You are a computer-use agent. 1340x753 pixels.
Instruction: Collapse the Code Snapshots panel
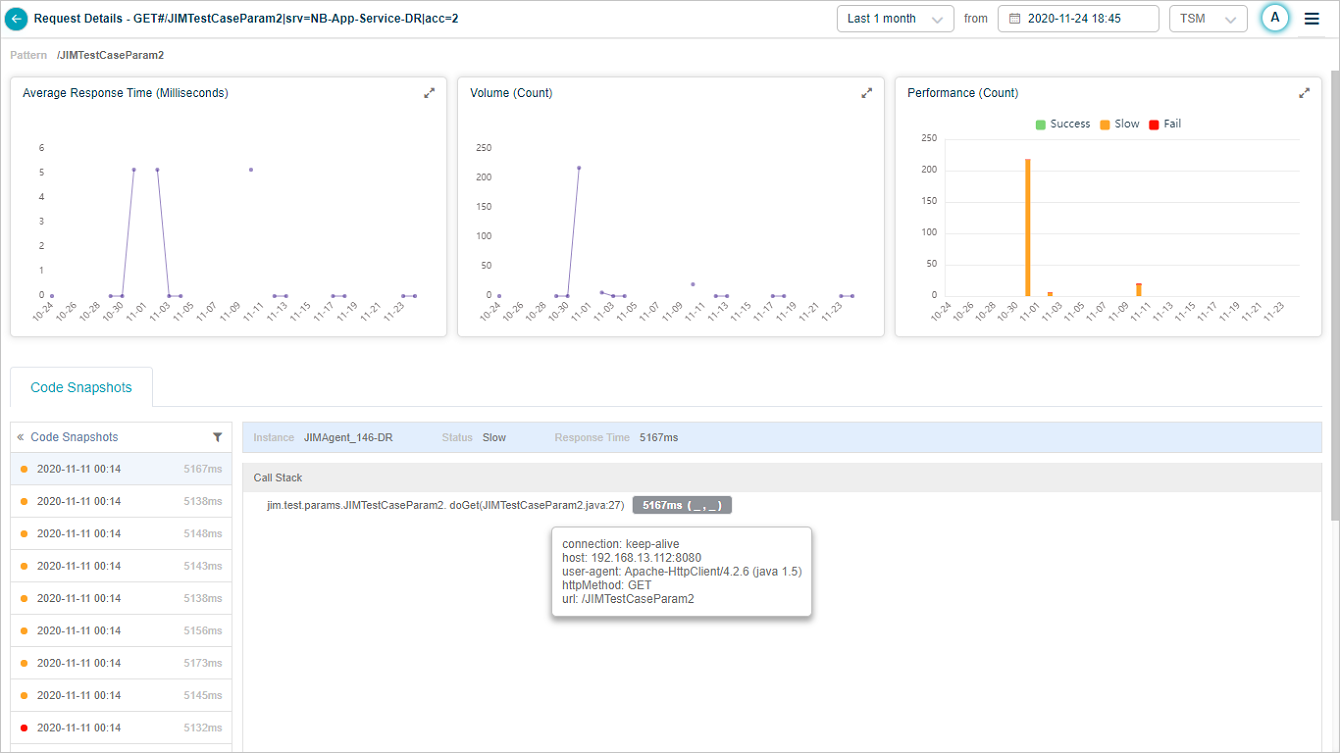(x=20, y=437)
